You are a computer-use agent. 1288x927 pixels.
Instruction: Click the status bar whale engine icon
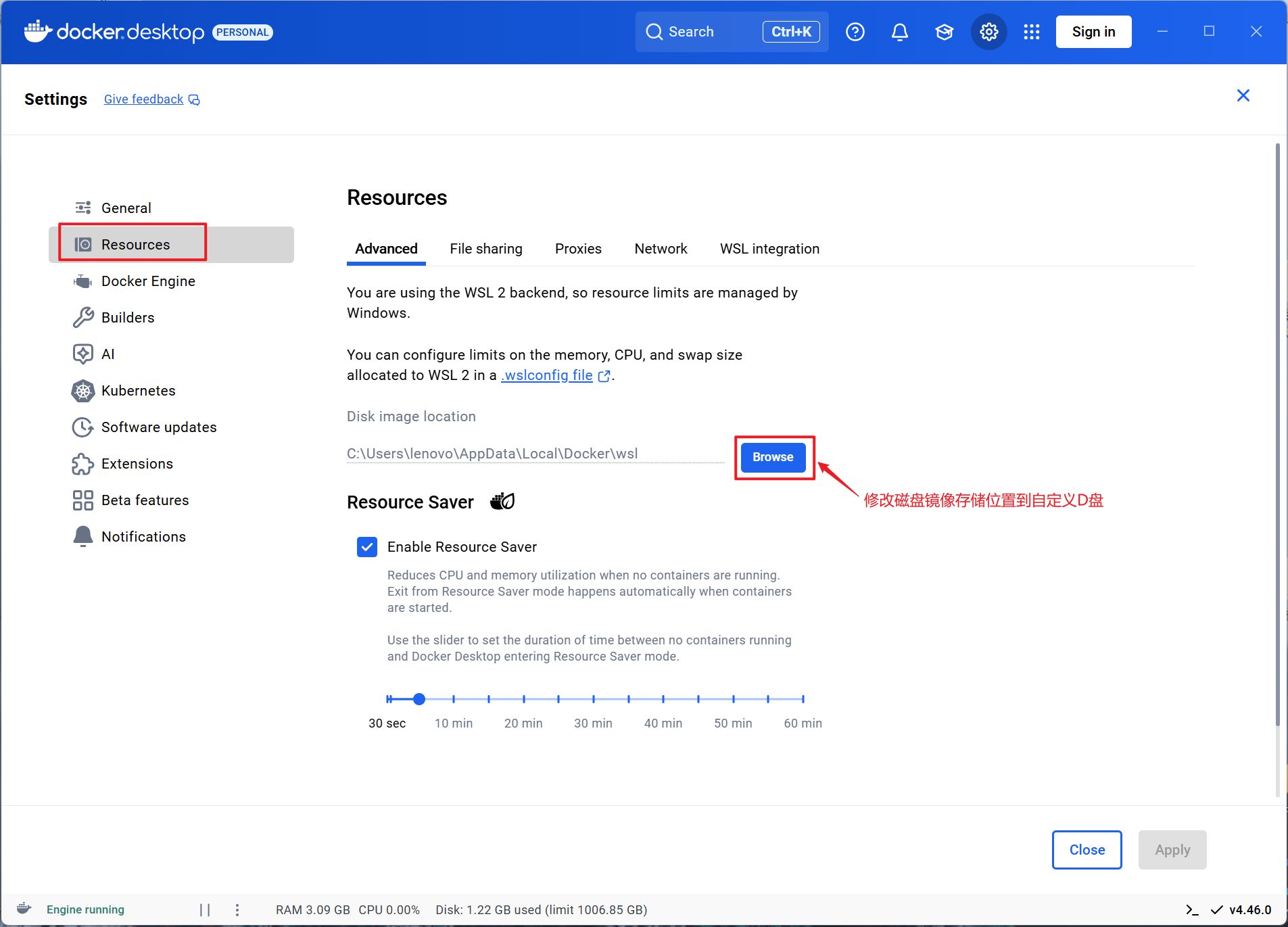point(24,908)
